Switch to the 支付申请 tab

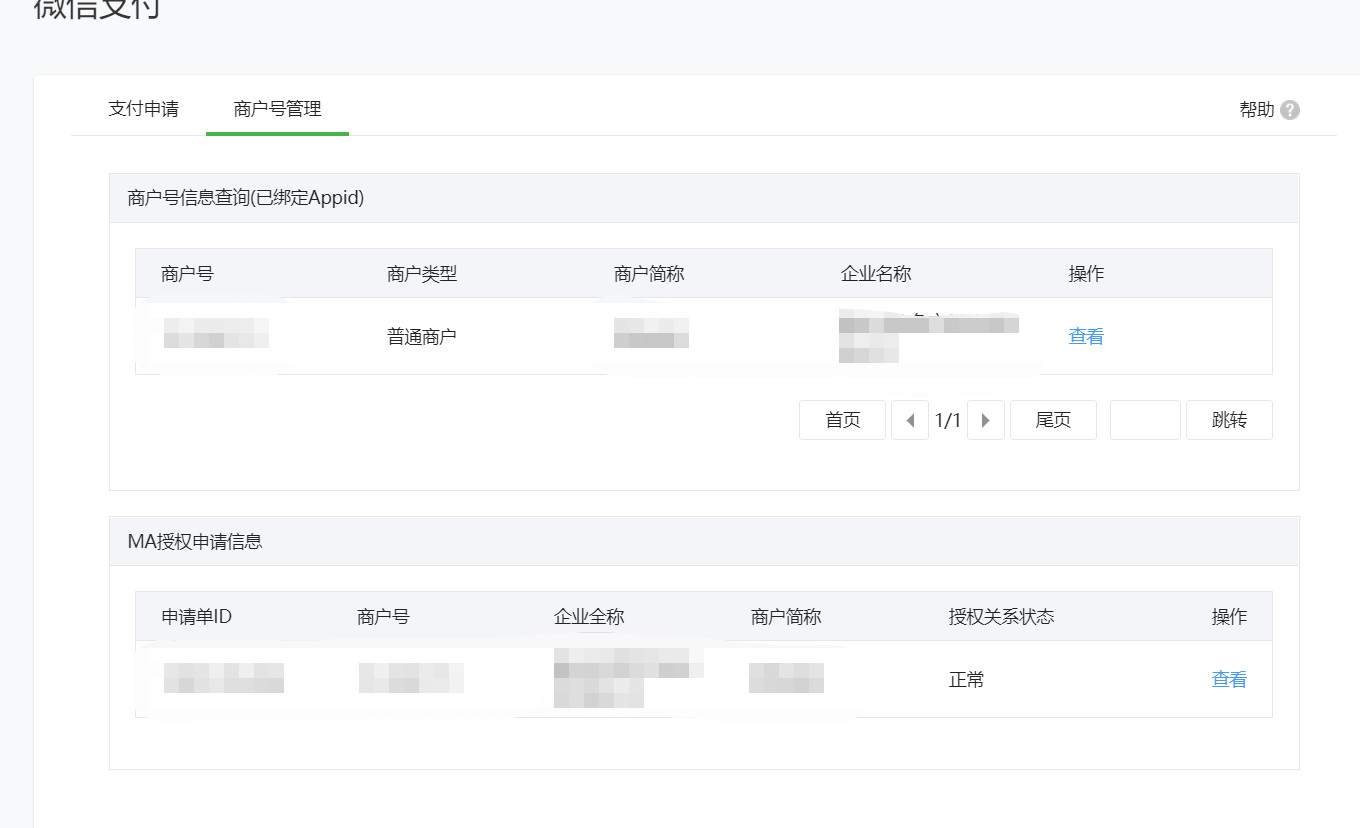click(x=143, y=109)
